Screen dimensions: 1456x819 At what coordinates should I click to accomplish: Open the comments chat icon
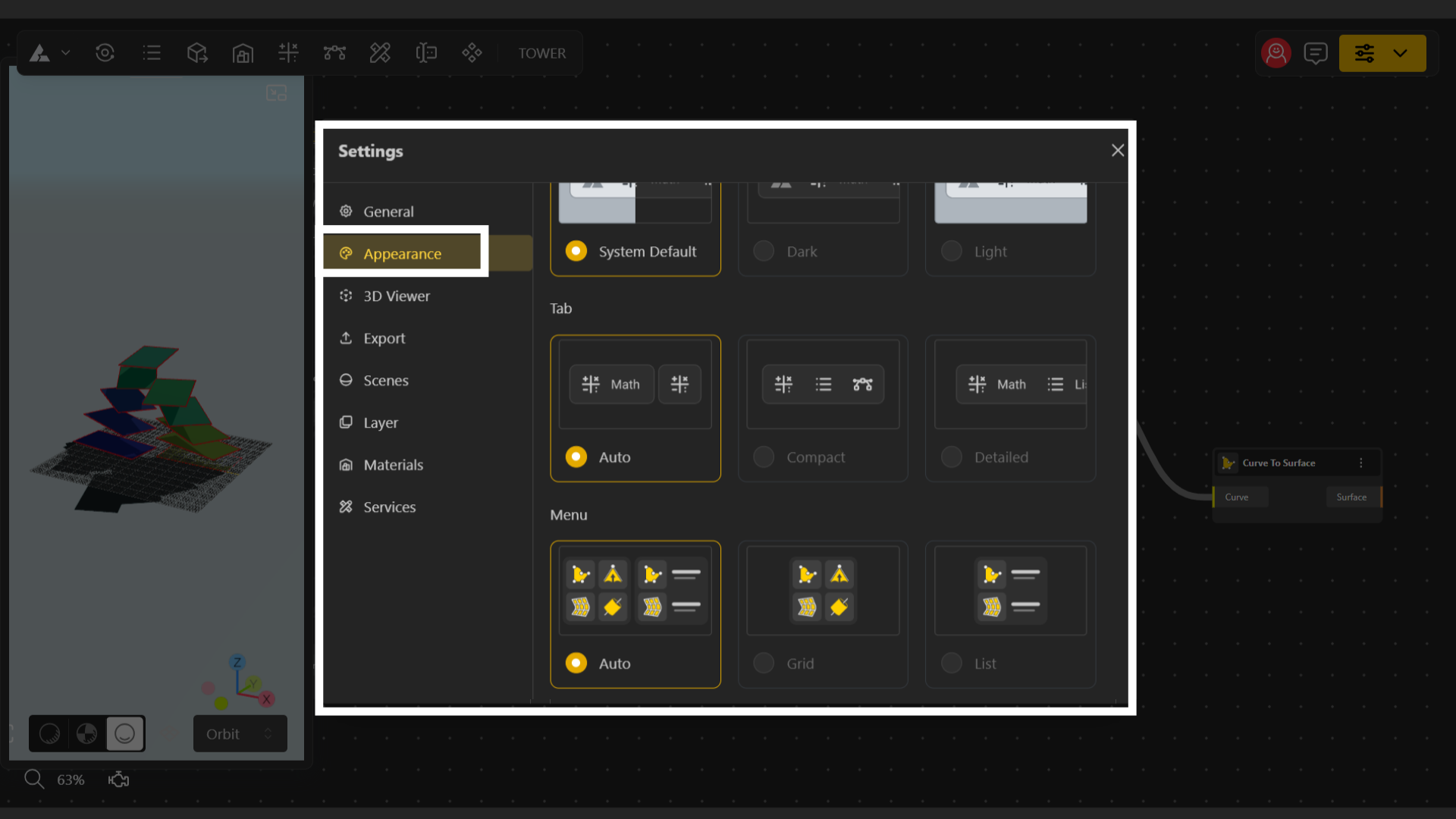tap(1316, 53)
